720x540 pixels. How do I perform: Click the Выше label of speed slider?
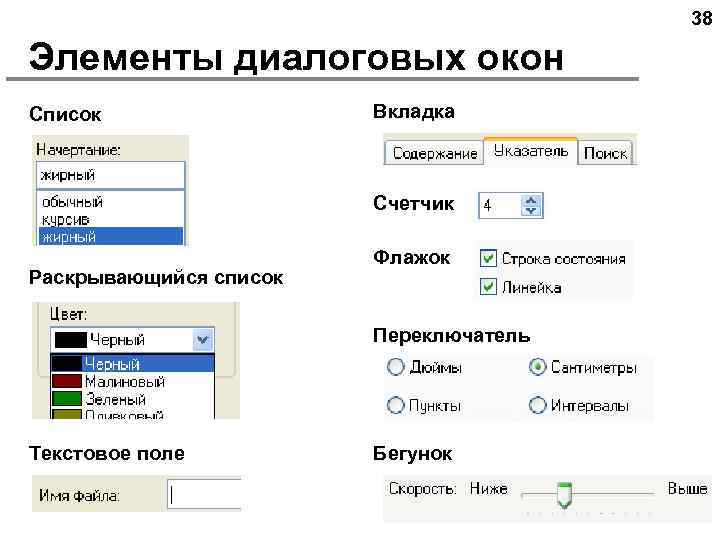[687, 488]
